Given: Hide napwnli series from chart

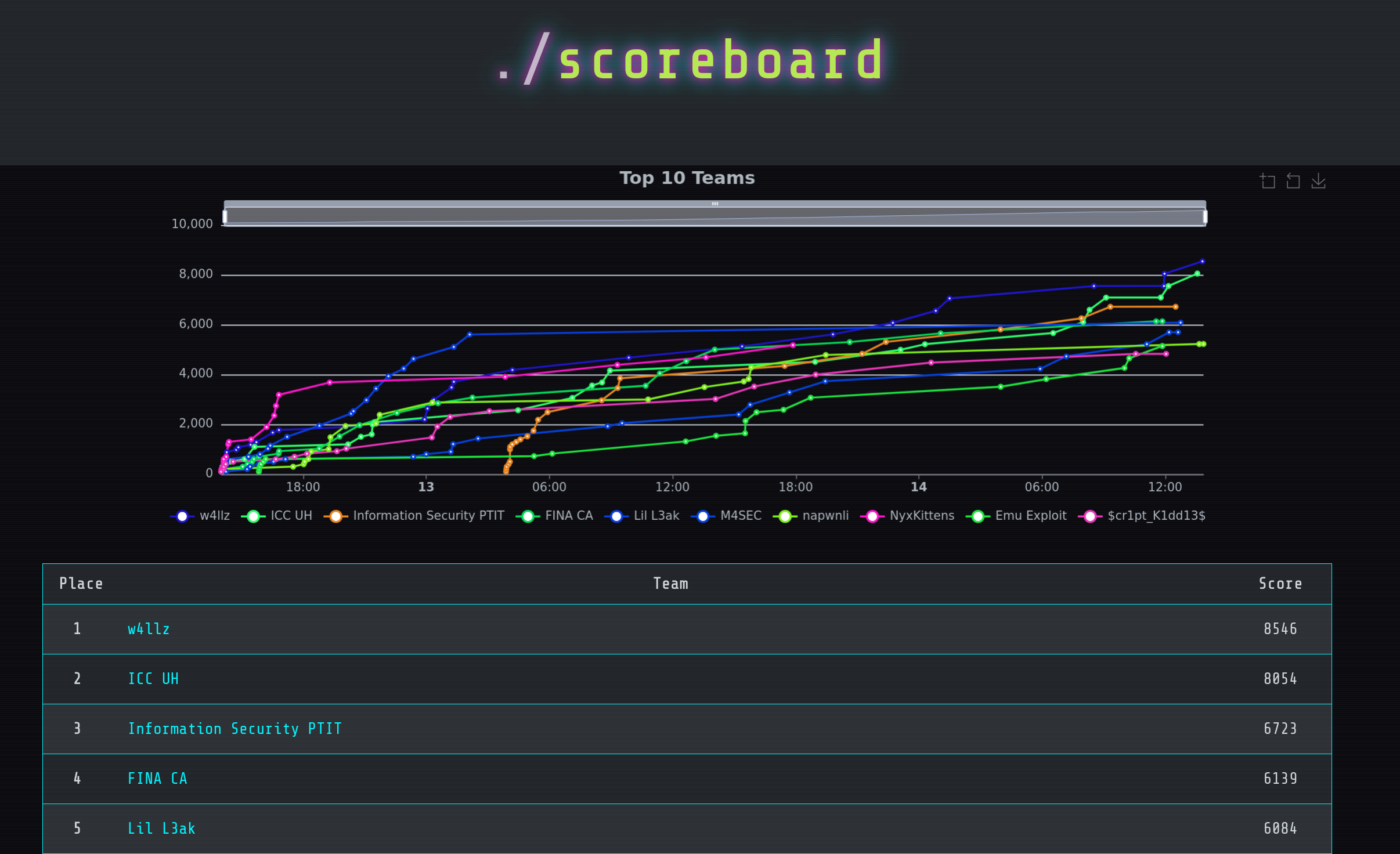Looking at the screenshot, I should point(811,516).
